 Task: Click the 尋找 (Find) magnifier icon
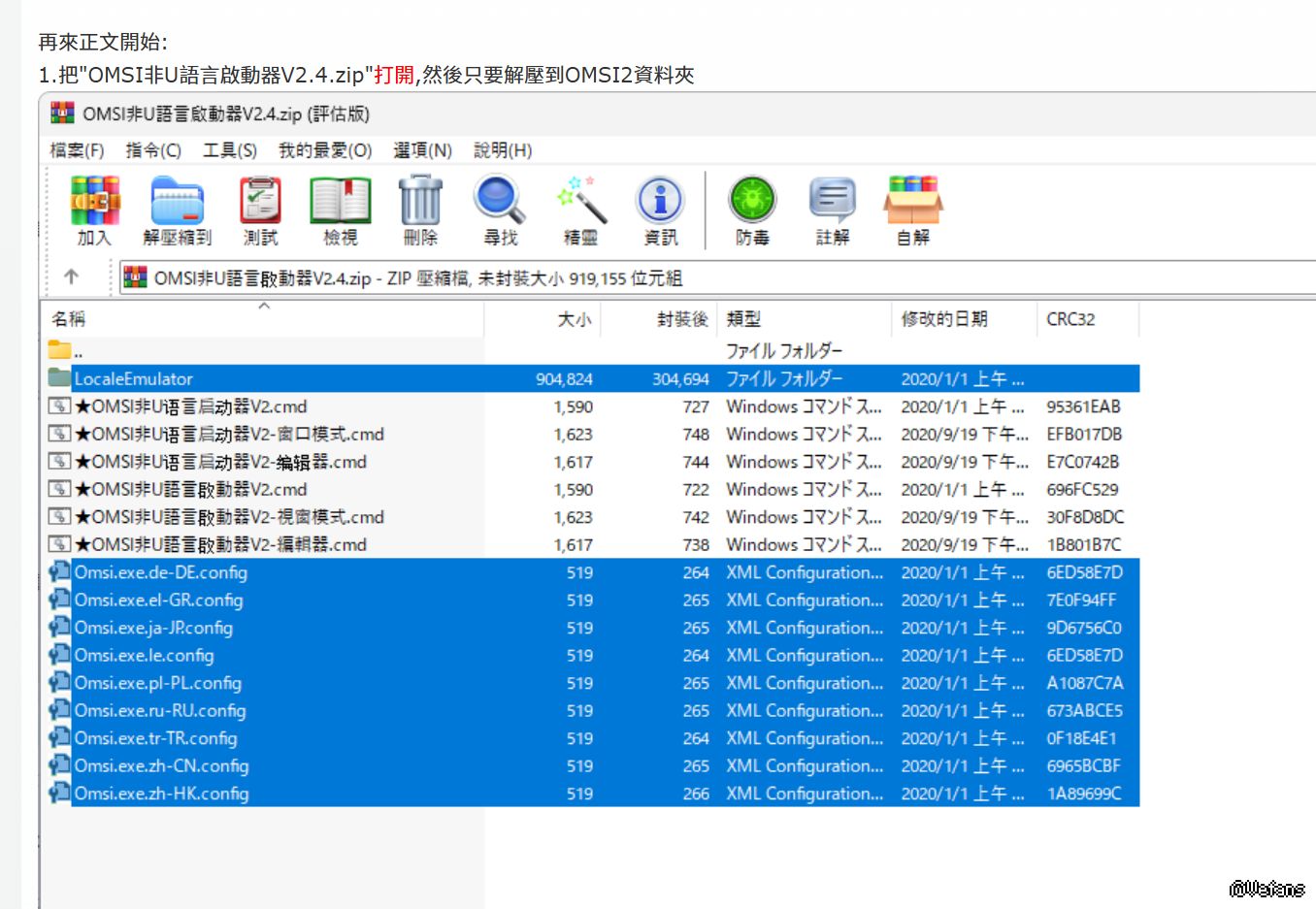click(500, 202)
